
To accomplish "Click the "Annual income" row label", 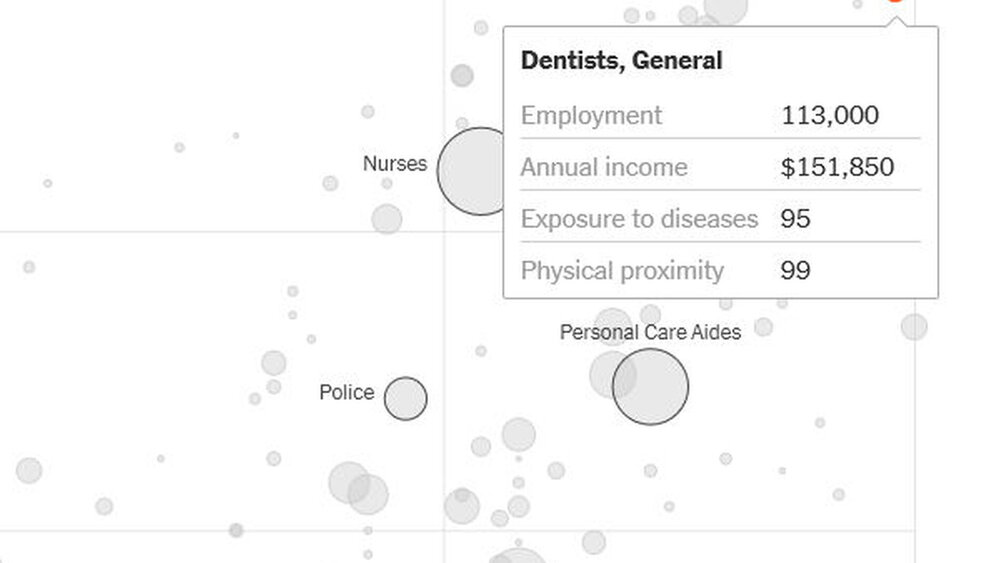I will tap(604, 167).
